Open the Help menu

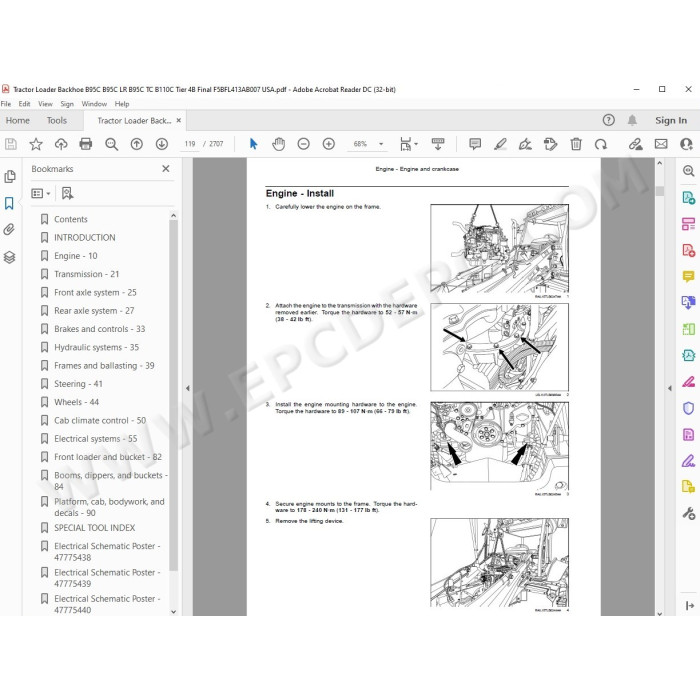(121, 104)
